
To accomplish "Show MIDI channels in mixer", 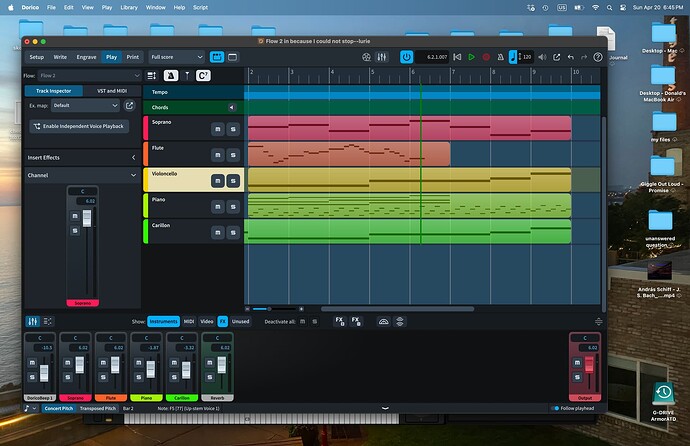I will [189, 322].
